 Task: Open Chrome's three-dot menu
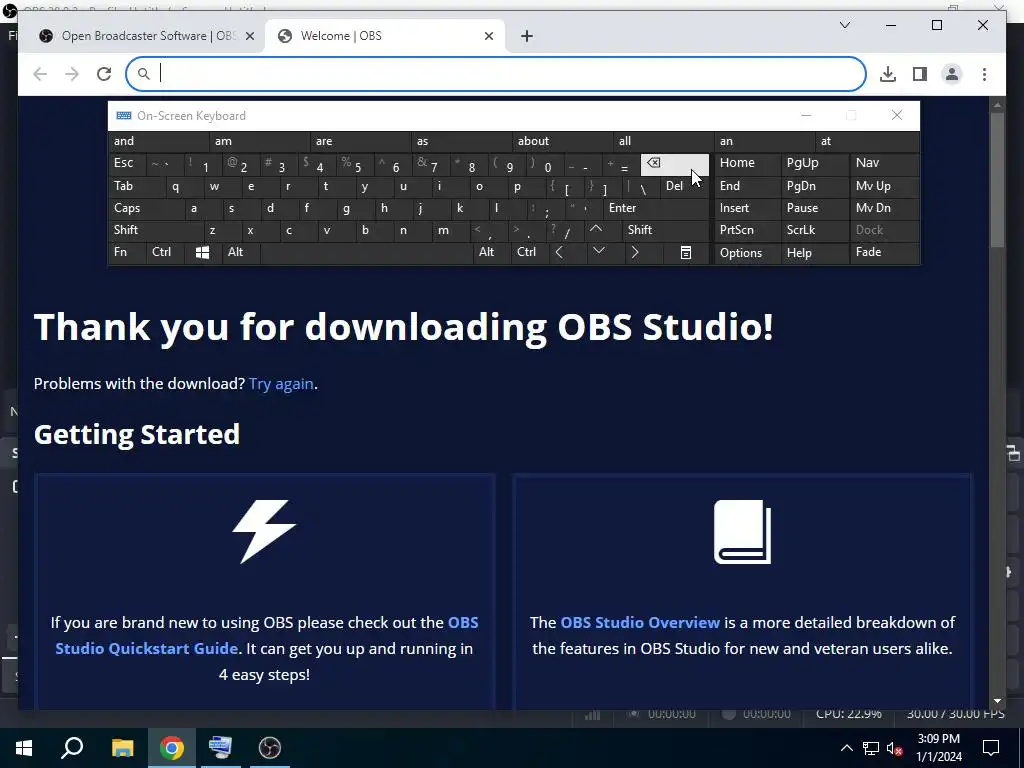984,74
